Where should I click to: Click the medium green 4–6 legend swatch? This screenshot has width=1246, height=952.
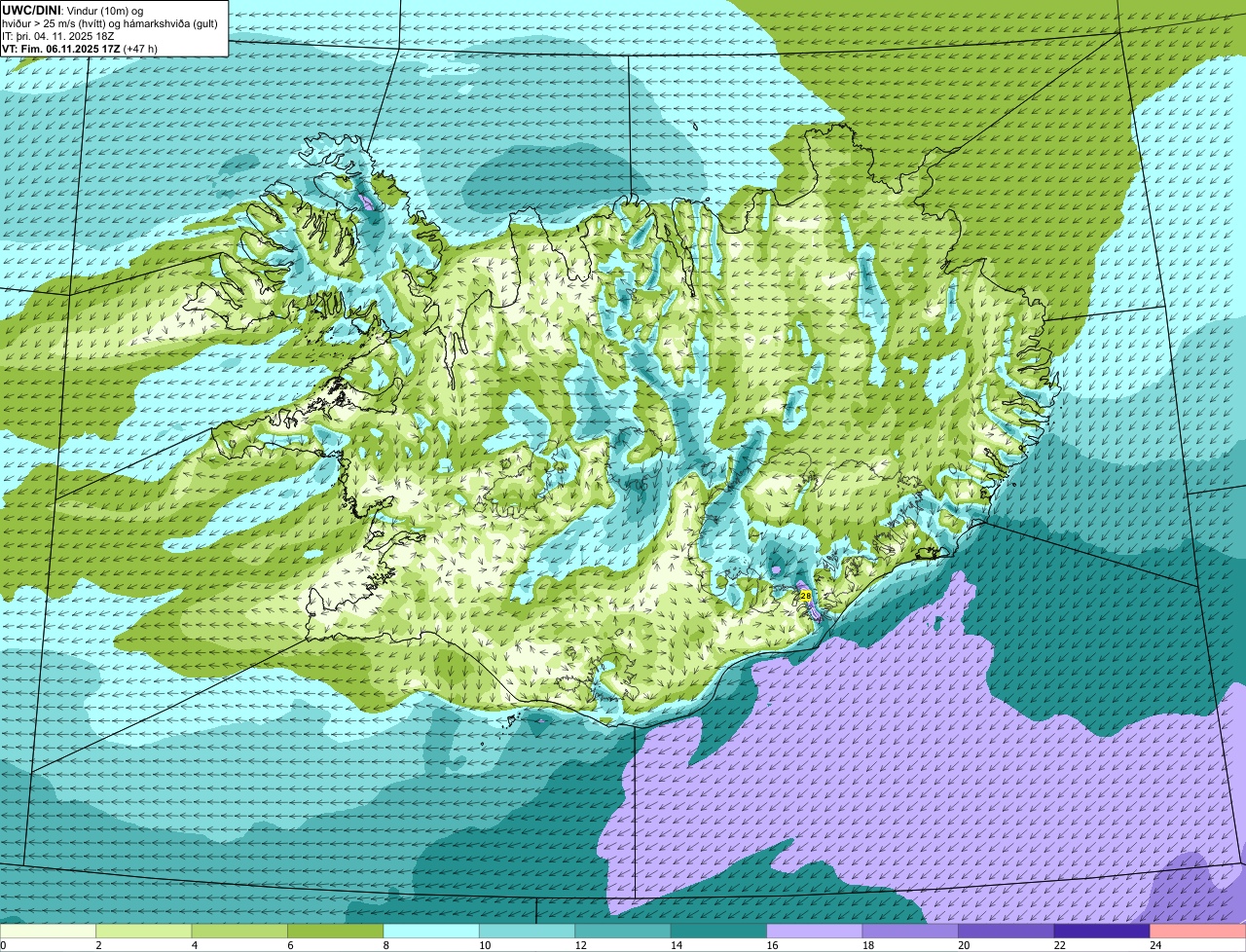[x=240, y=931]
